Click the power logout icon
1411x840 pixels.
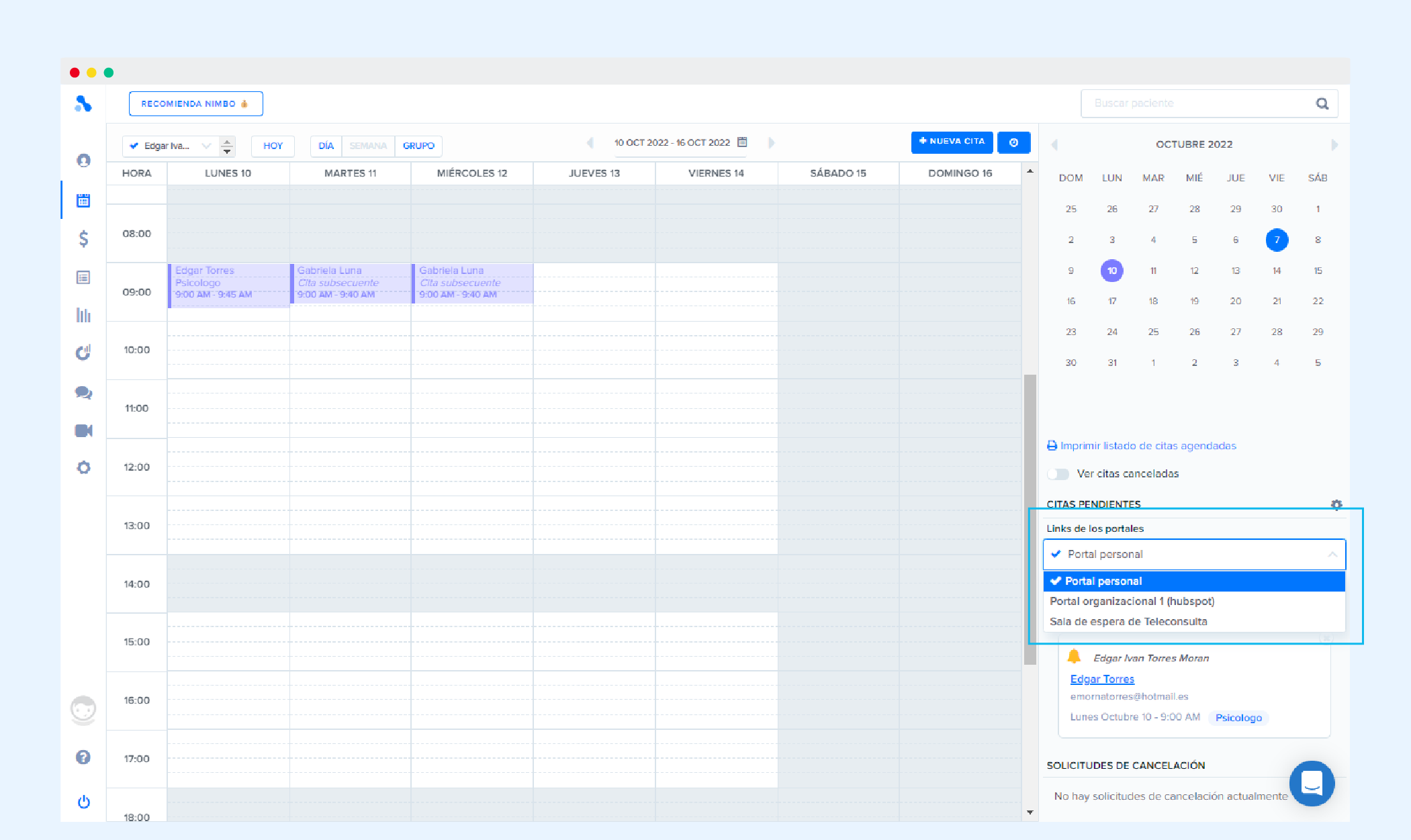[83, 802]
